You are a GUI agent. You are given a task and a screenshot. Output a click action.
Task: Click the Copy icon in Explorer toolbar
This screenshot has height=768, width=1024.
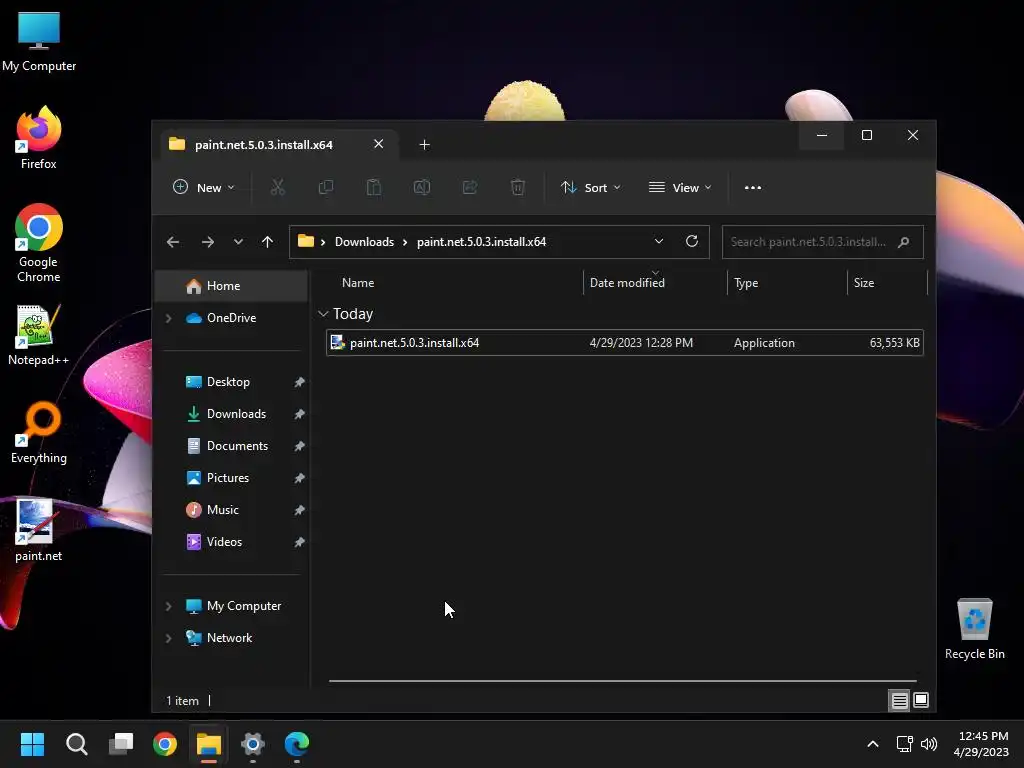pyautogui.click(x=325, y=188)
